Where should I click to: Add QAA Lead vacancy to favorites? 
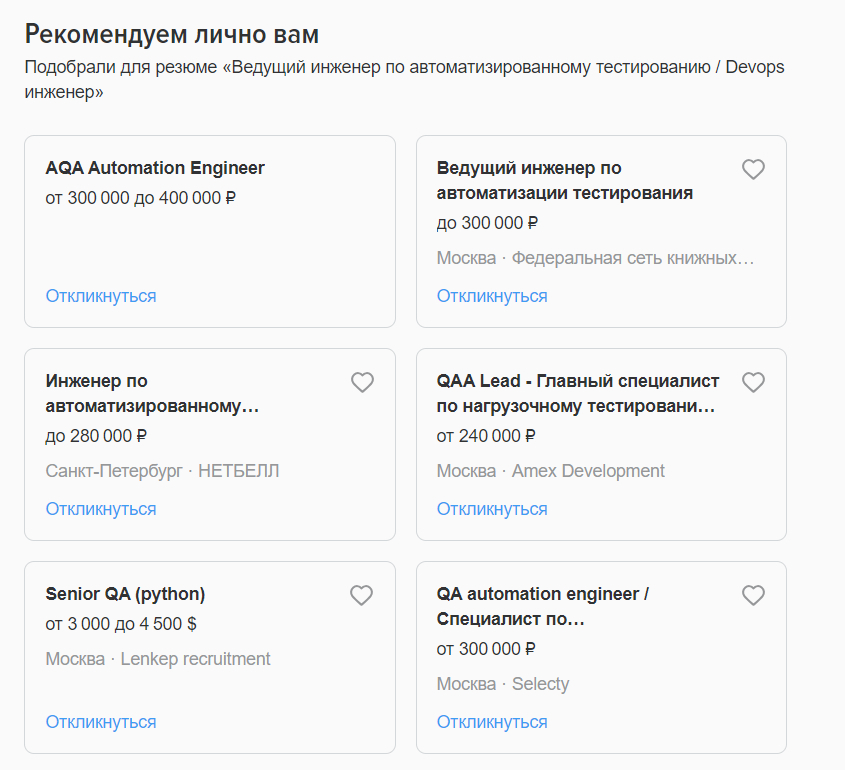click(x=753, y=382)
